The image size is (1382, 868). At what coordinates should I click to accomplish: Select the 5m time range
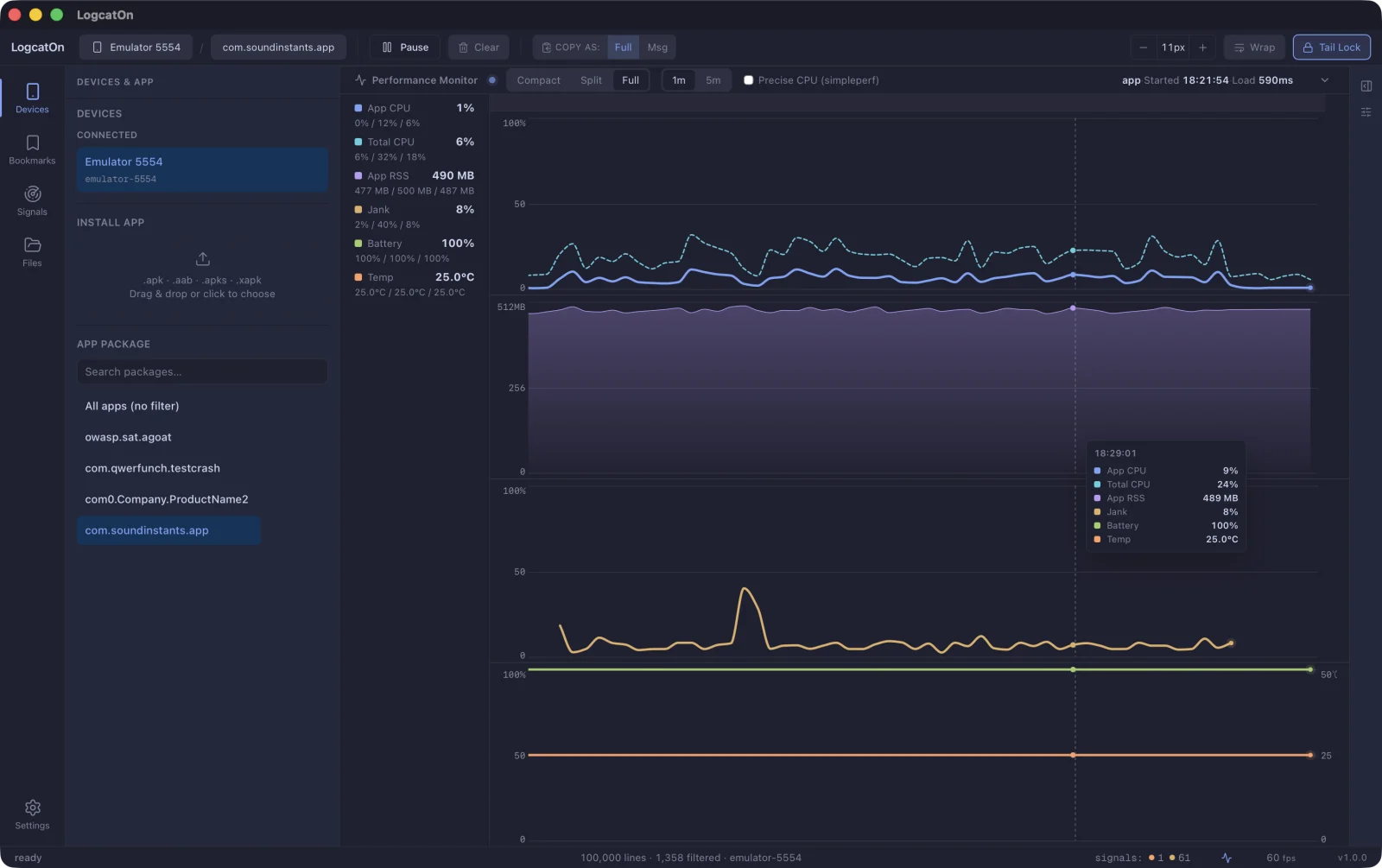(x=713, y=80)
